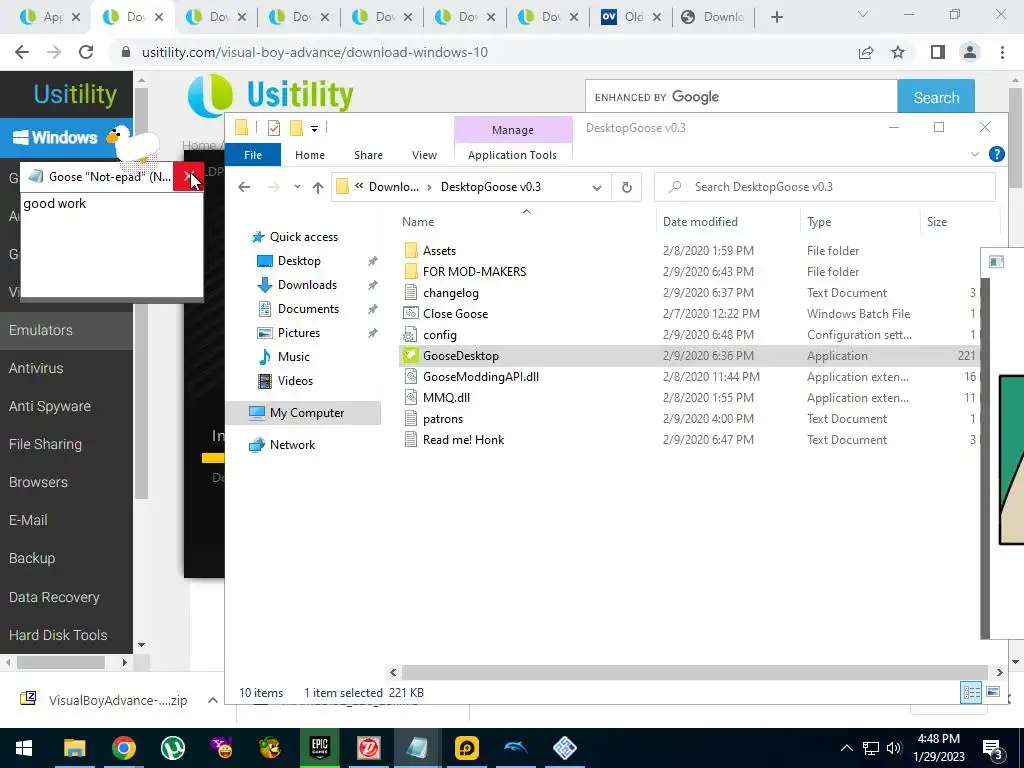The image size is (1024, 768).
Task: Click the Windows Start button
Action: click(x=24, y=748)
